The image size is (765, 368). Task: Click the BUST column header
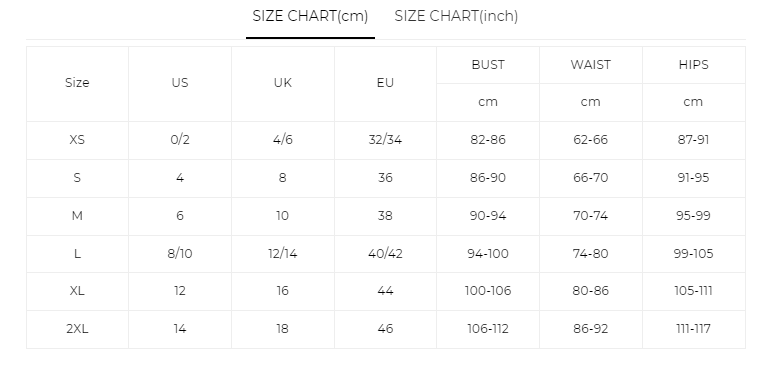[x=488, y=65]
